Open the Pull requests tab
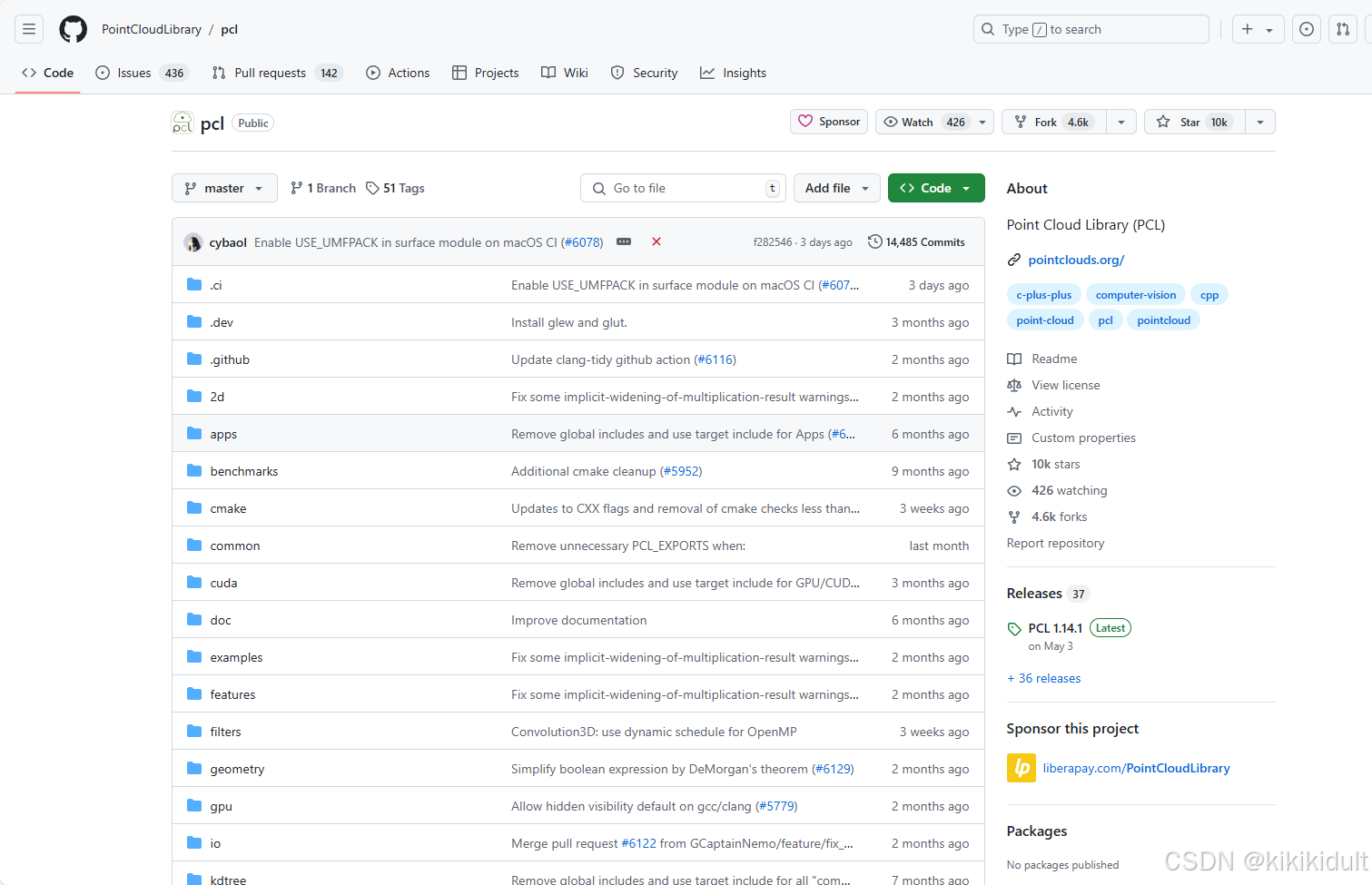Screen dimensions: 1372x885 278,73
